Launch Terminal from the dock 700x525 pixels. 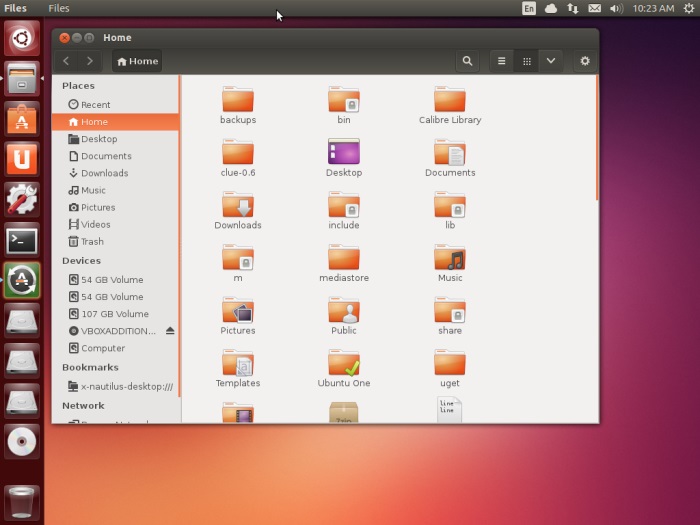coord(22,240)
